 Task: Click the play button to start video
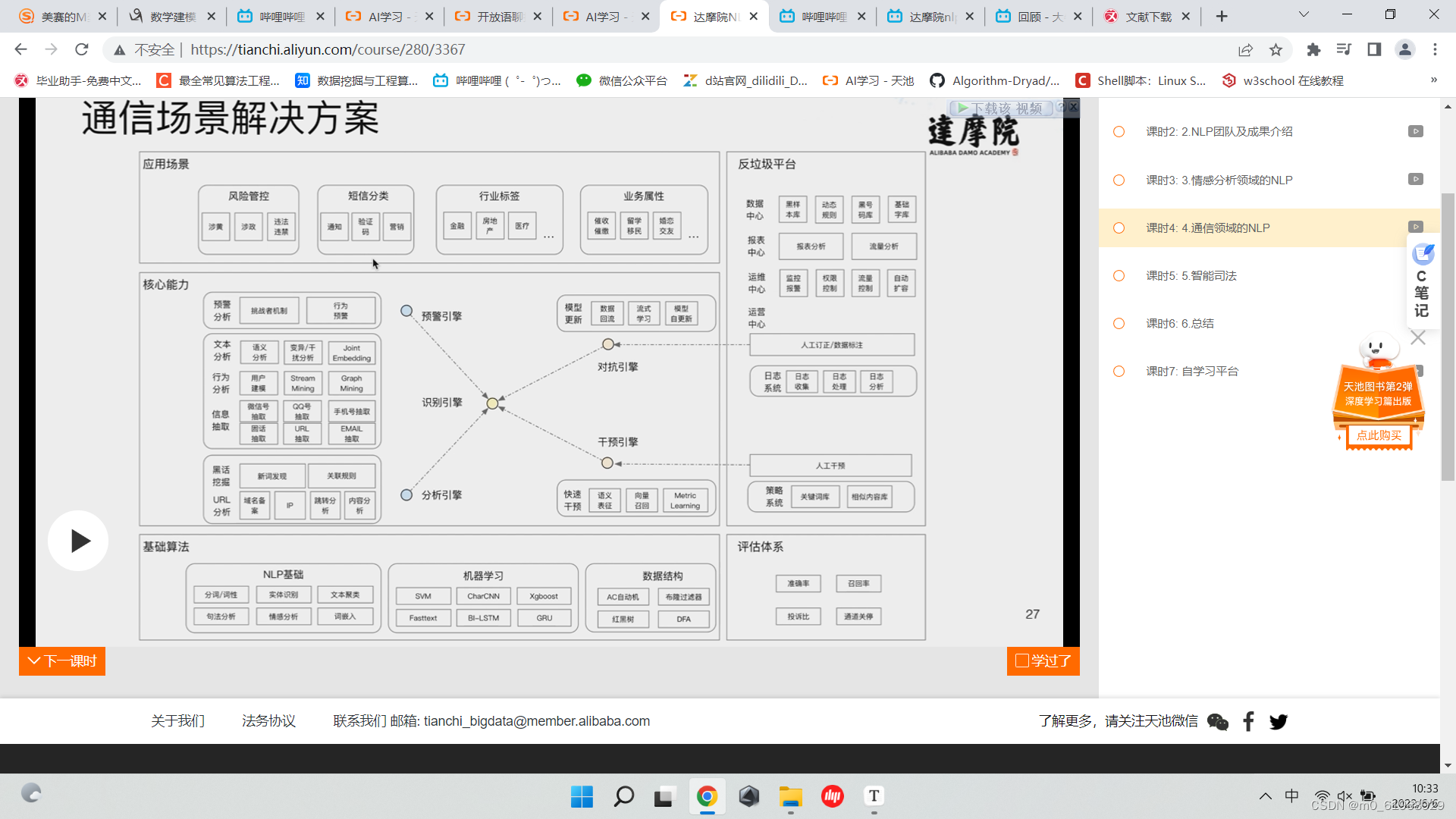pos(80,540)
